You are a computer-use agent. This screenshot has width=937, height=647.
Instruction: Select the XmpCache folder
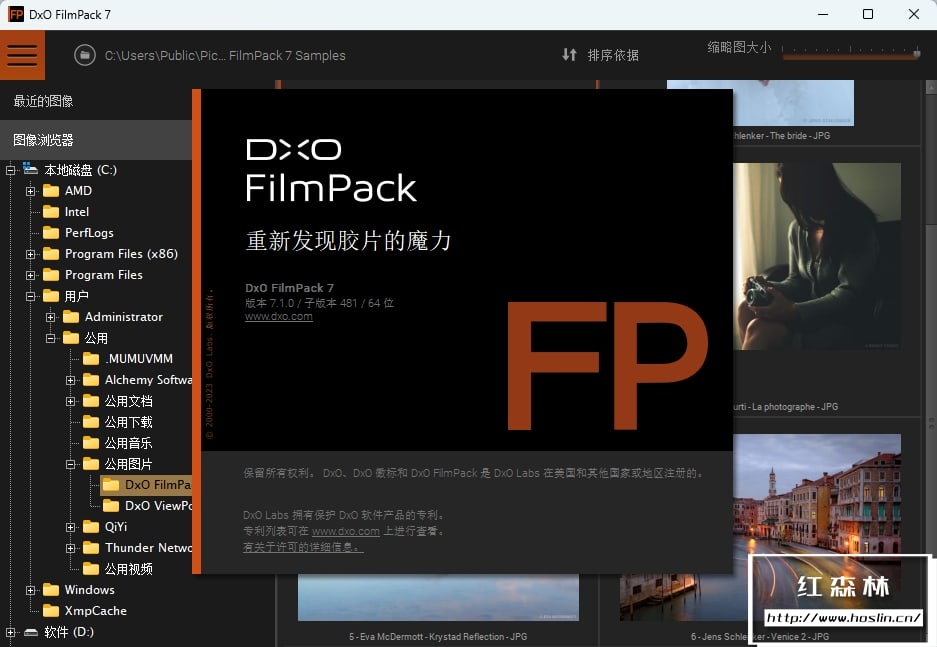click(x=96, y=611)
